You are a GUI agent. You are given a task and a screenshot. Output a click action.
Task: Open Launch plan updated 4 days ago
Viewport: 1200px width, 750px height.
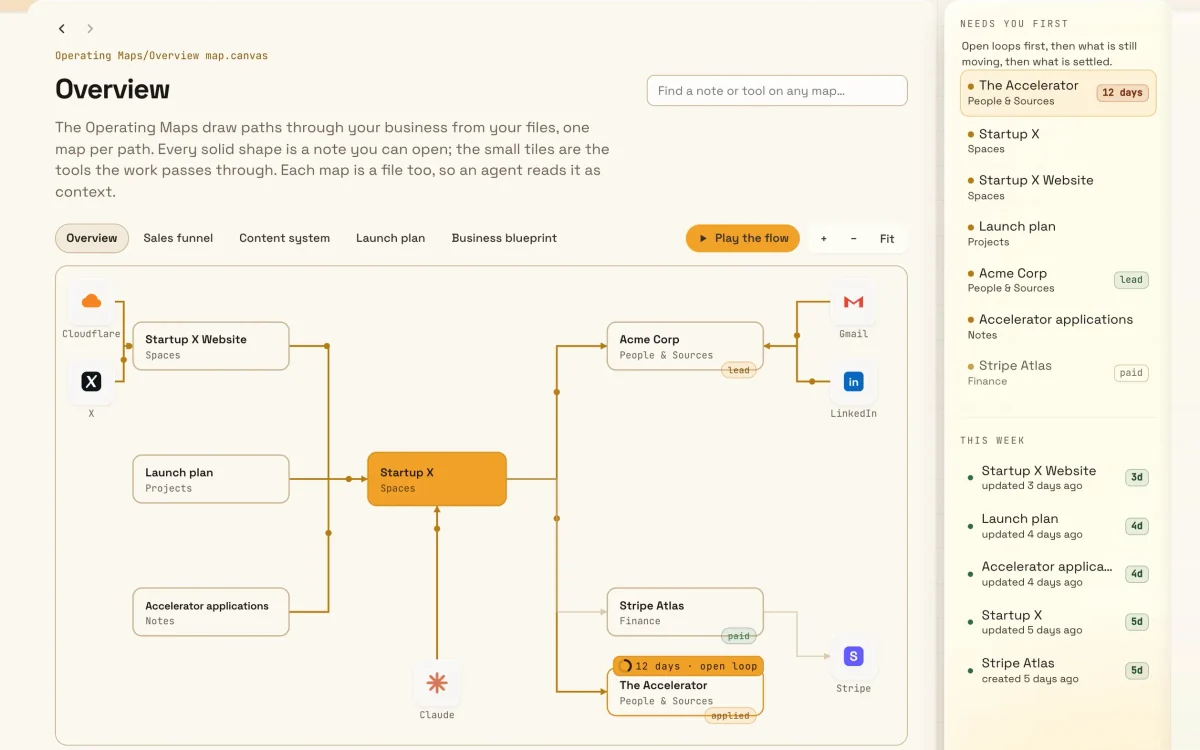(1058, 526)
